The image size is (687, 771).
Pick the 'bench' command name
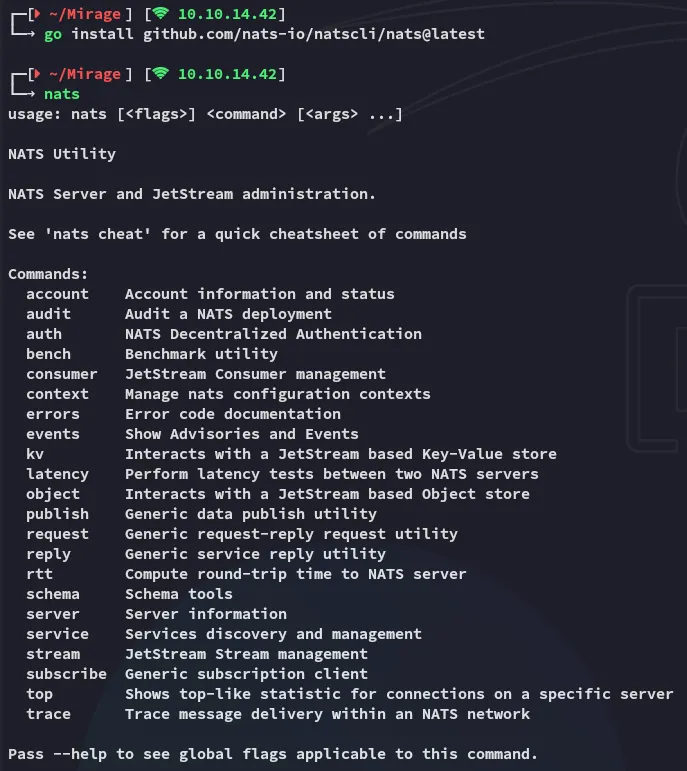point(48,354)
